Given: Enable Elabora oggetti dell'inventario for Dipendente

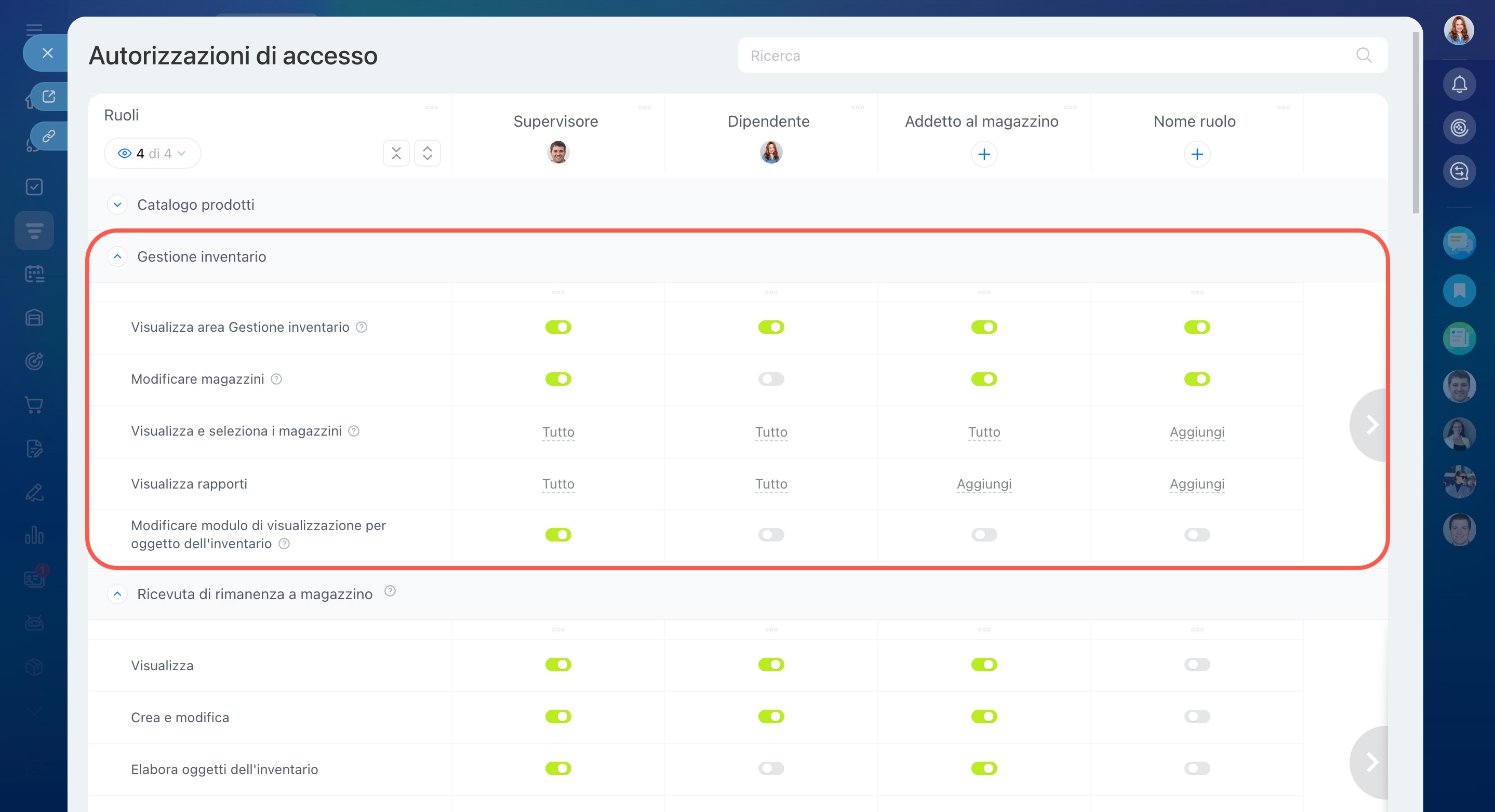Looking at the screenshot, I should (771, 768).
